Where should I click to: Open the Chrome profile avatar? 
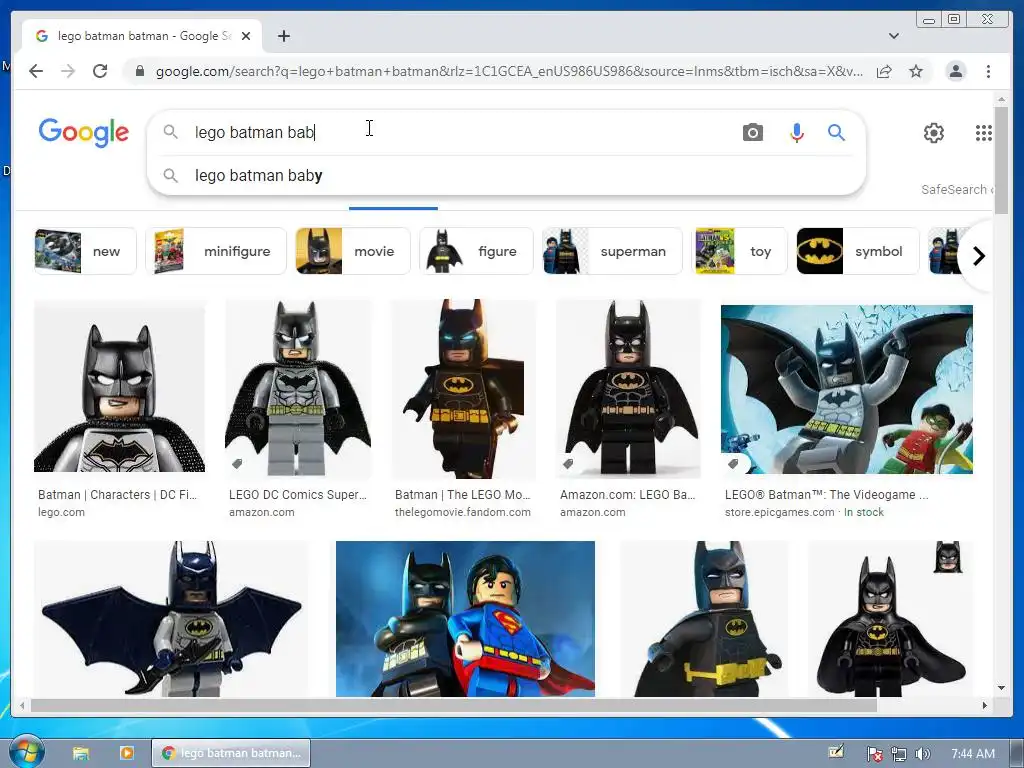pyautogui.click(x=956, y=71)
